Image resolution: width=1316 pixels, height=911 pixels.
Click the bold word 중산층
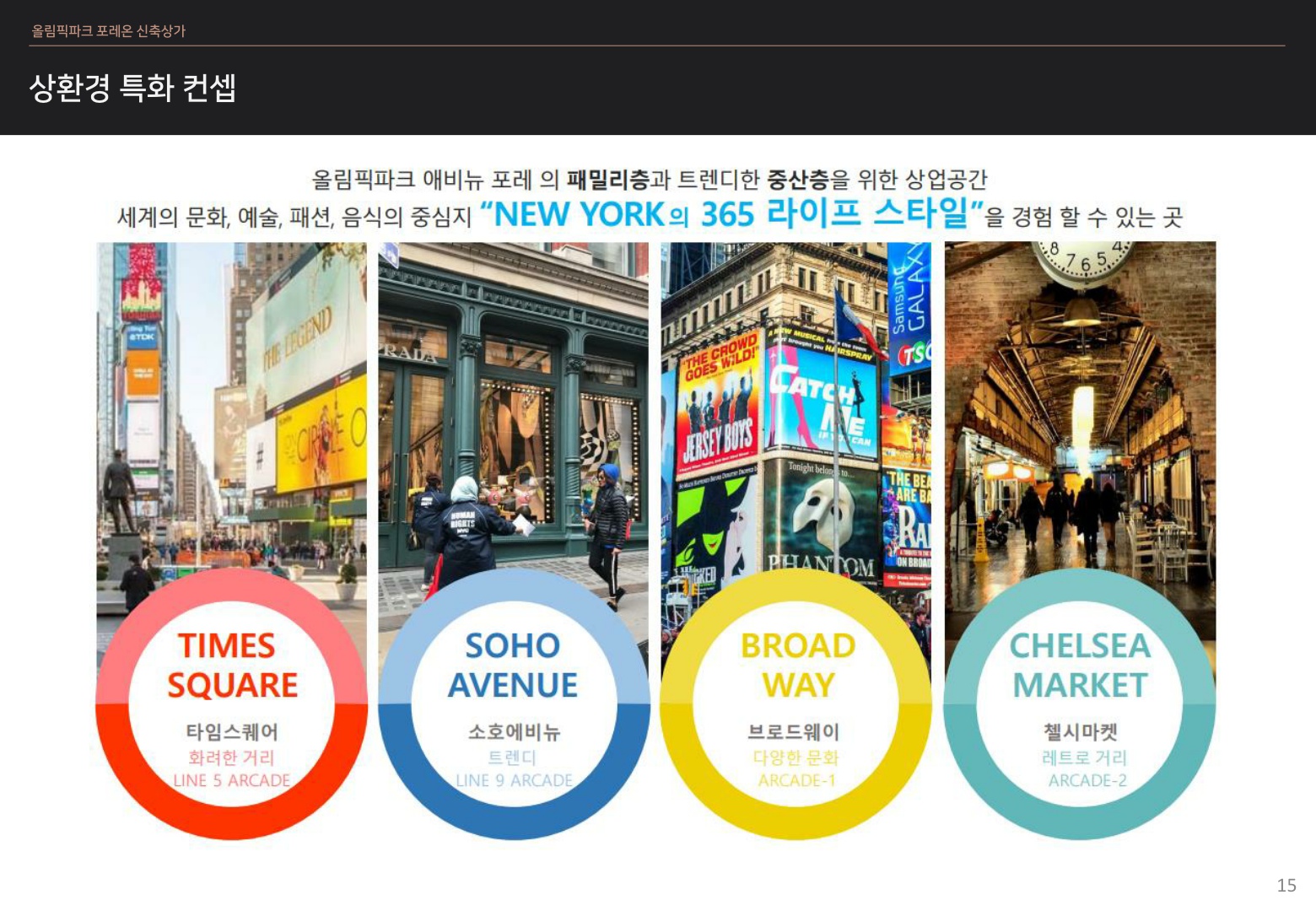tap(798, 179)
